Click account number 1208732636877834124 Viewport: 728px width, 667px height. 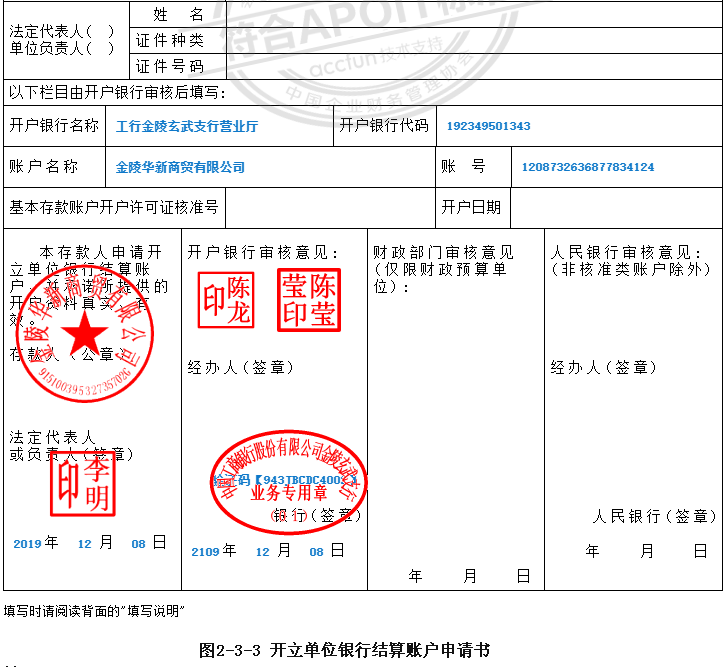[x=588, y=167]
